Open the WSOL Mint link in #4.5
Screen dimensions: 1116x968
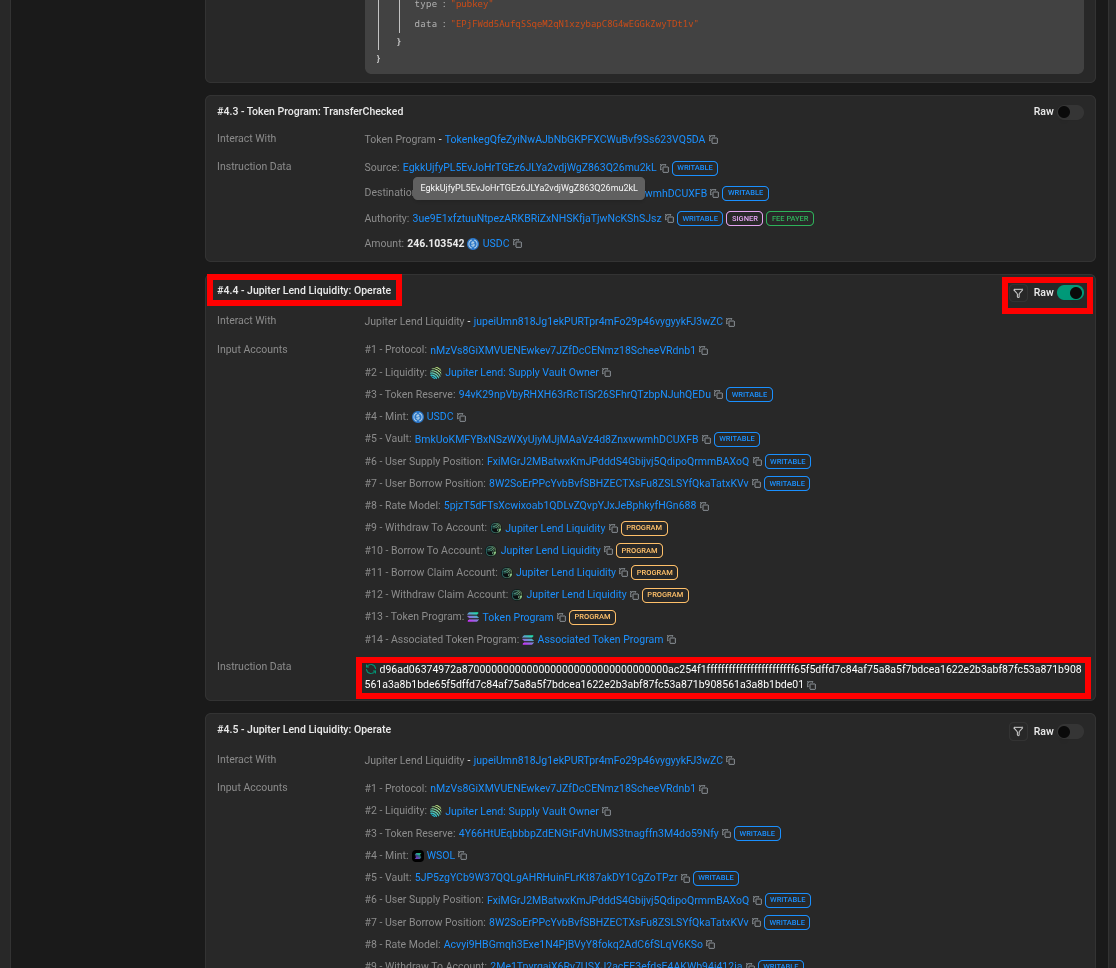pyautogui.click(x=440, y=856)
